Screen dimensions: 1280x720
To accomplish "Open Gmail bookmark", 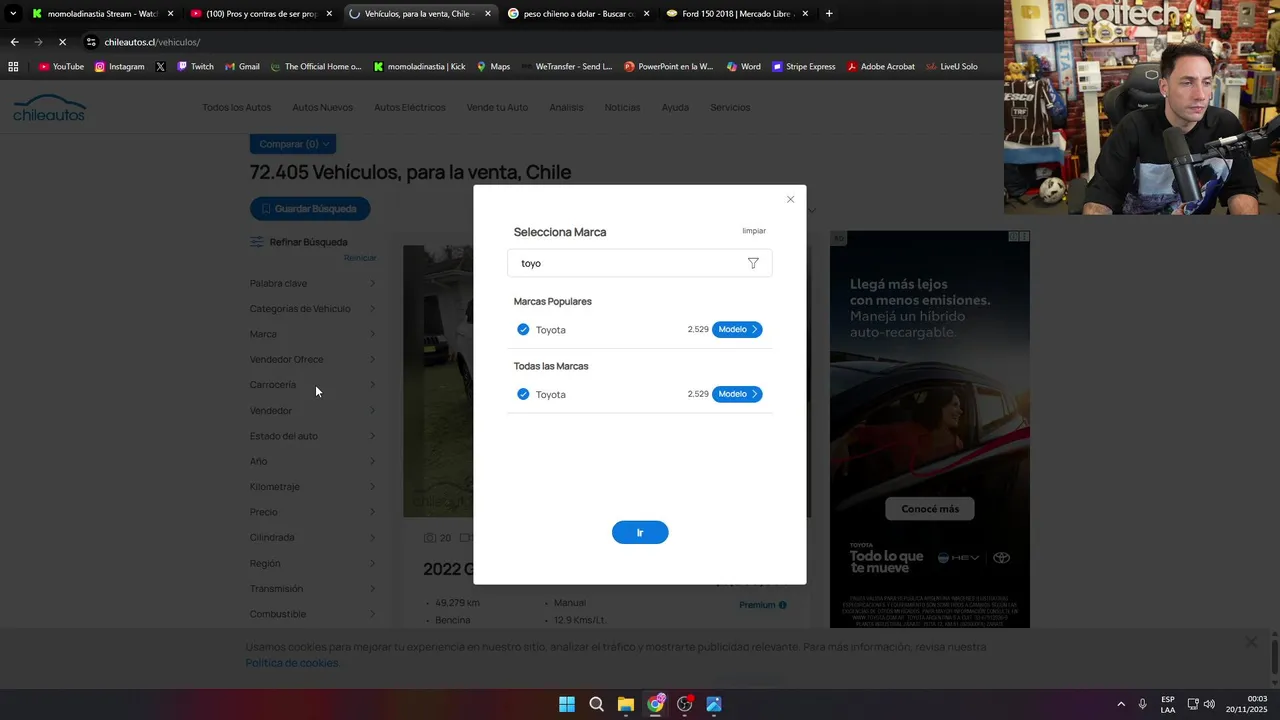I will (x=242, y=67).
